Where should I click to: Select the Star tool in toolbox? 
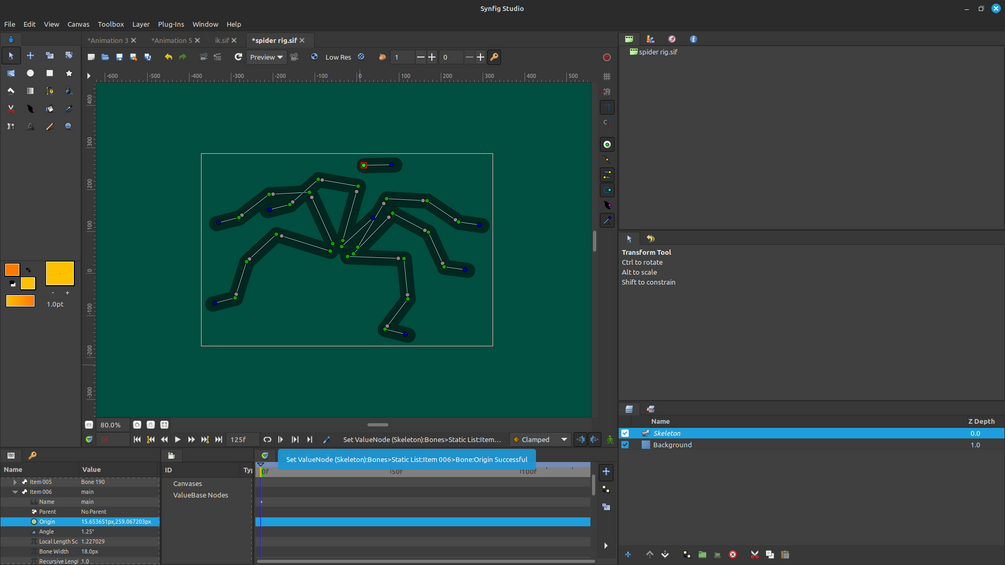[x=68, y=73]
